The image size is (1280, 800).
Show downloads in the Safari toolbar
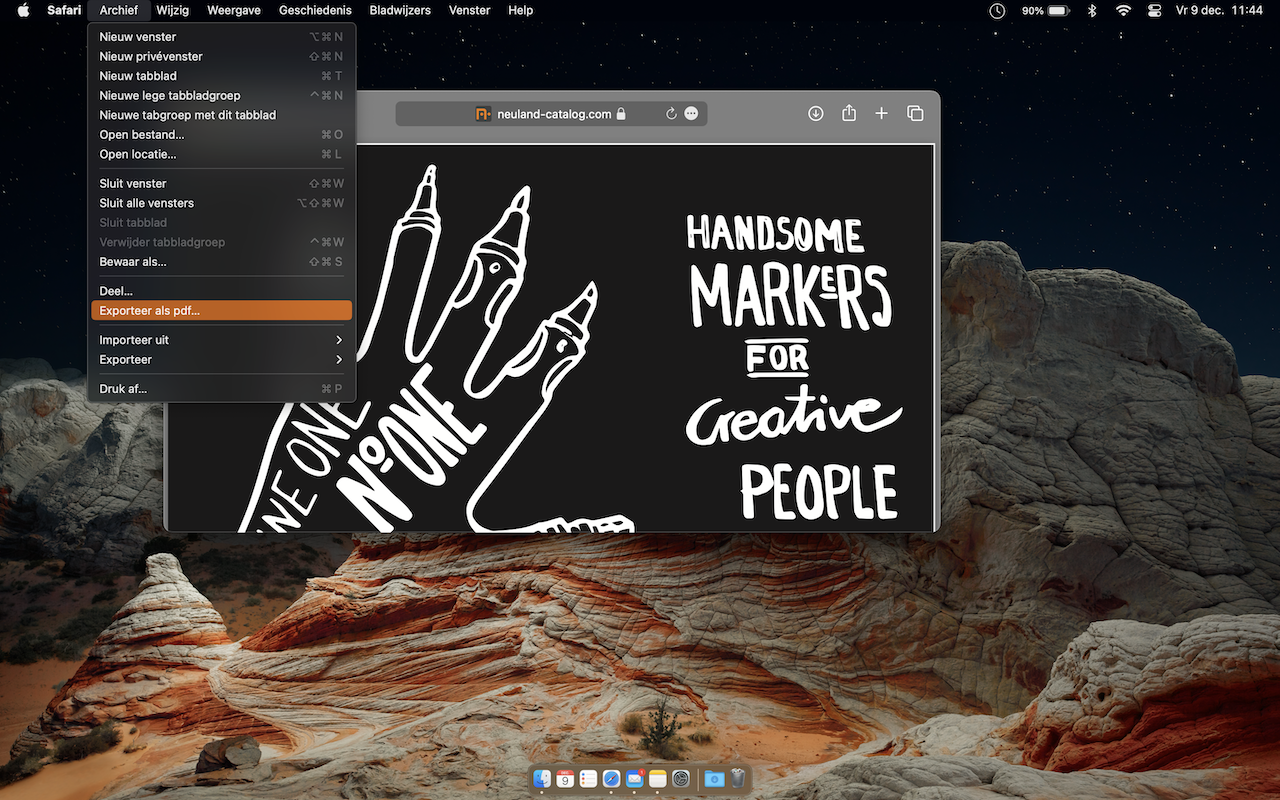pos(816,114)
